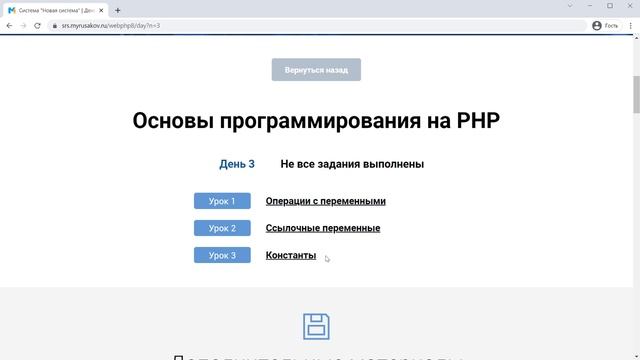Screen dimensions: 640x360
Task: Click the Не все задания выполнены text
Action: 352,164
